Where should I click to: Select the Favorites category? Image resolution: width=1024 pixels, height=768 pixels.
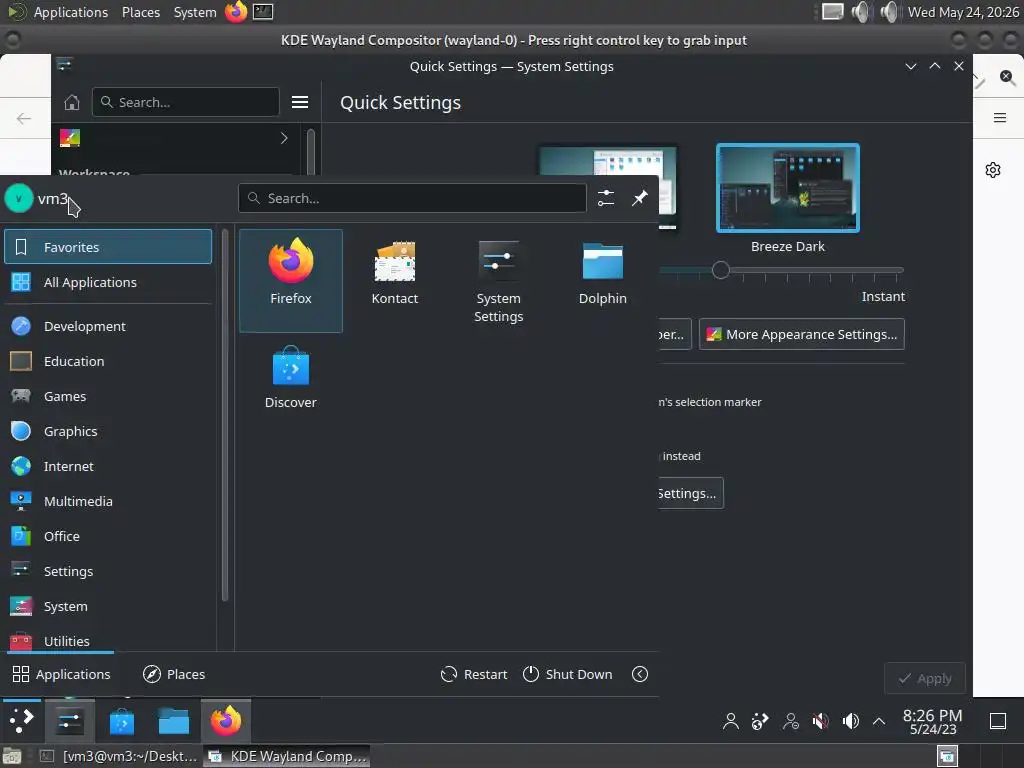coord(108,247)
